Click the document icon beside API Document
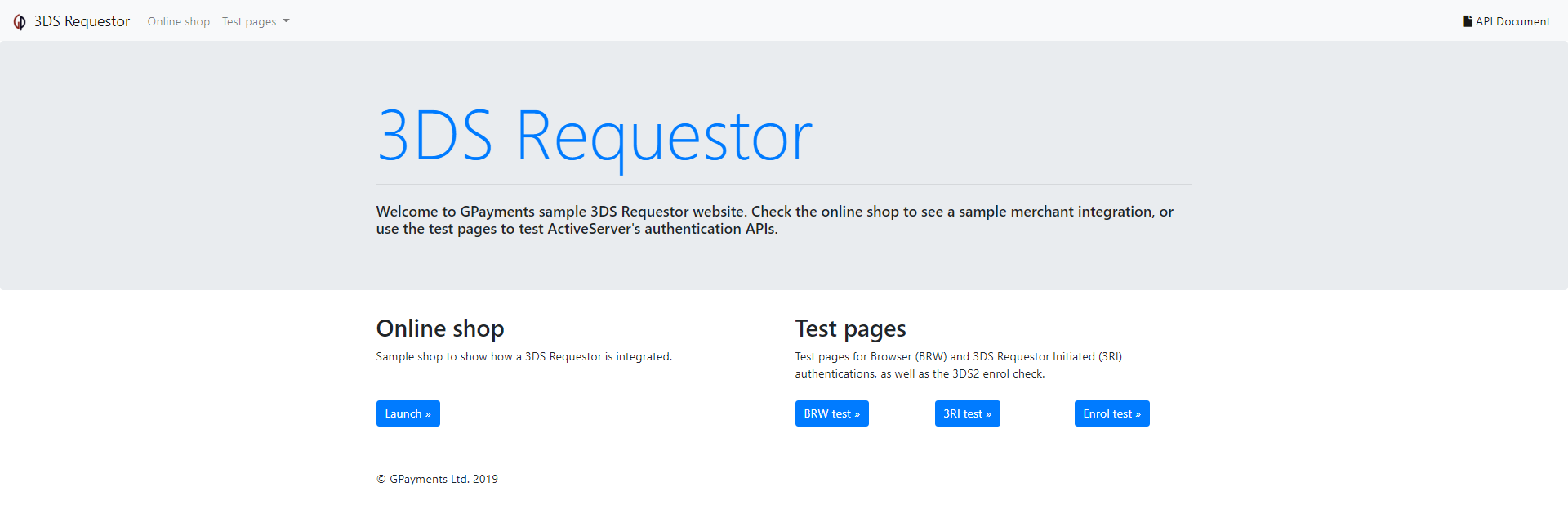Viewport: 1568px width, 505px height. tap(1468, 21)
